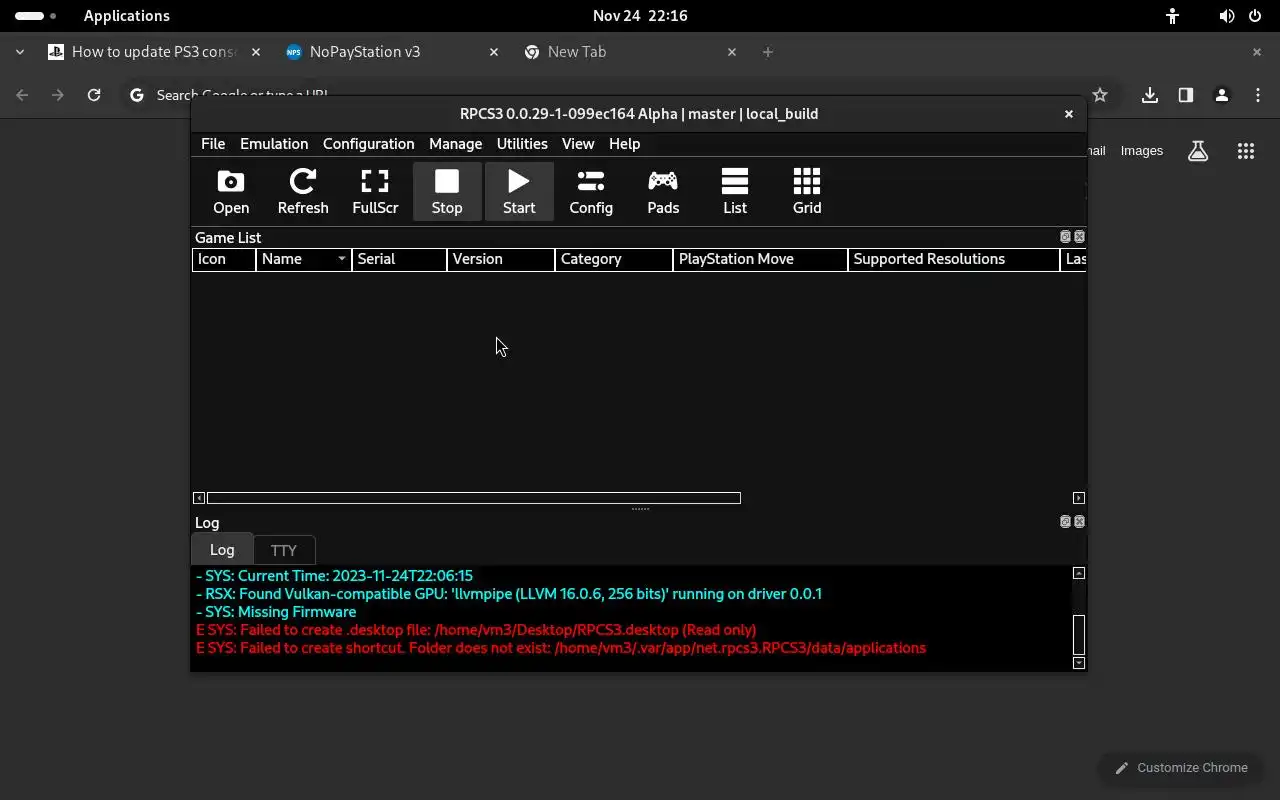Click the Supported Resolutions column header

point(954,259)
